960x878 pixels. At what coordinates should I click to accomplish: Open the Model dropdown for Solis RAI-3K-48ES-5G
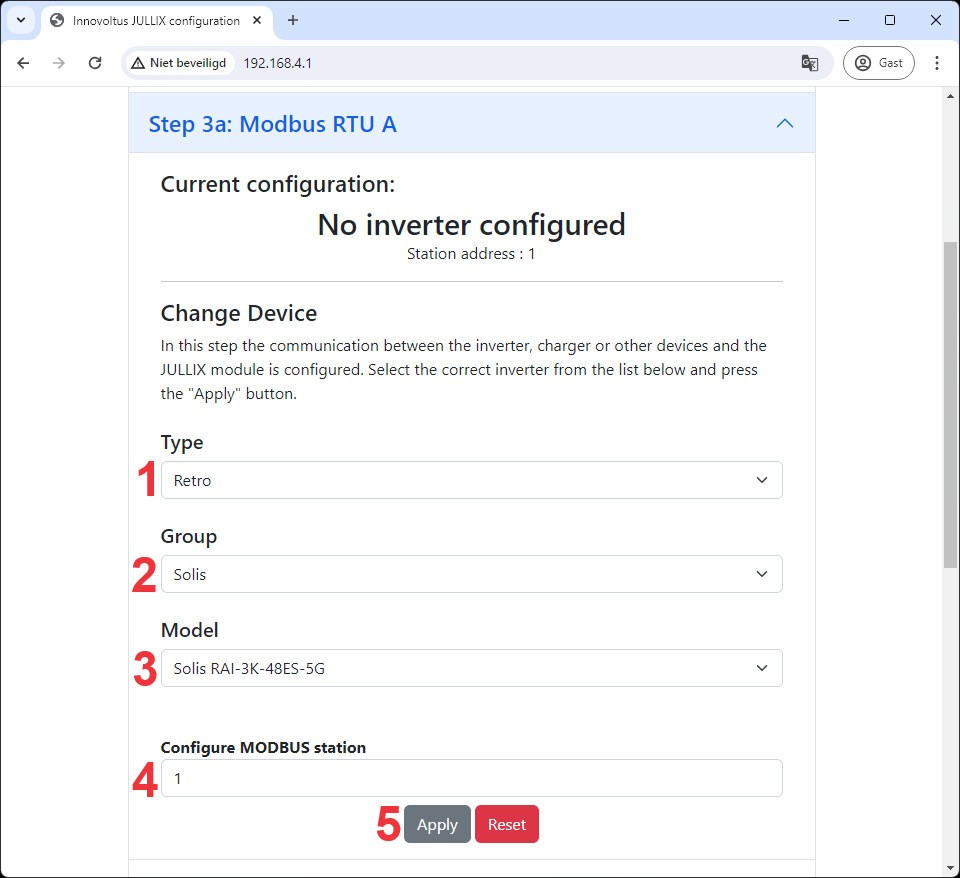(471, 668)
